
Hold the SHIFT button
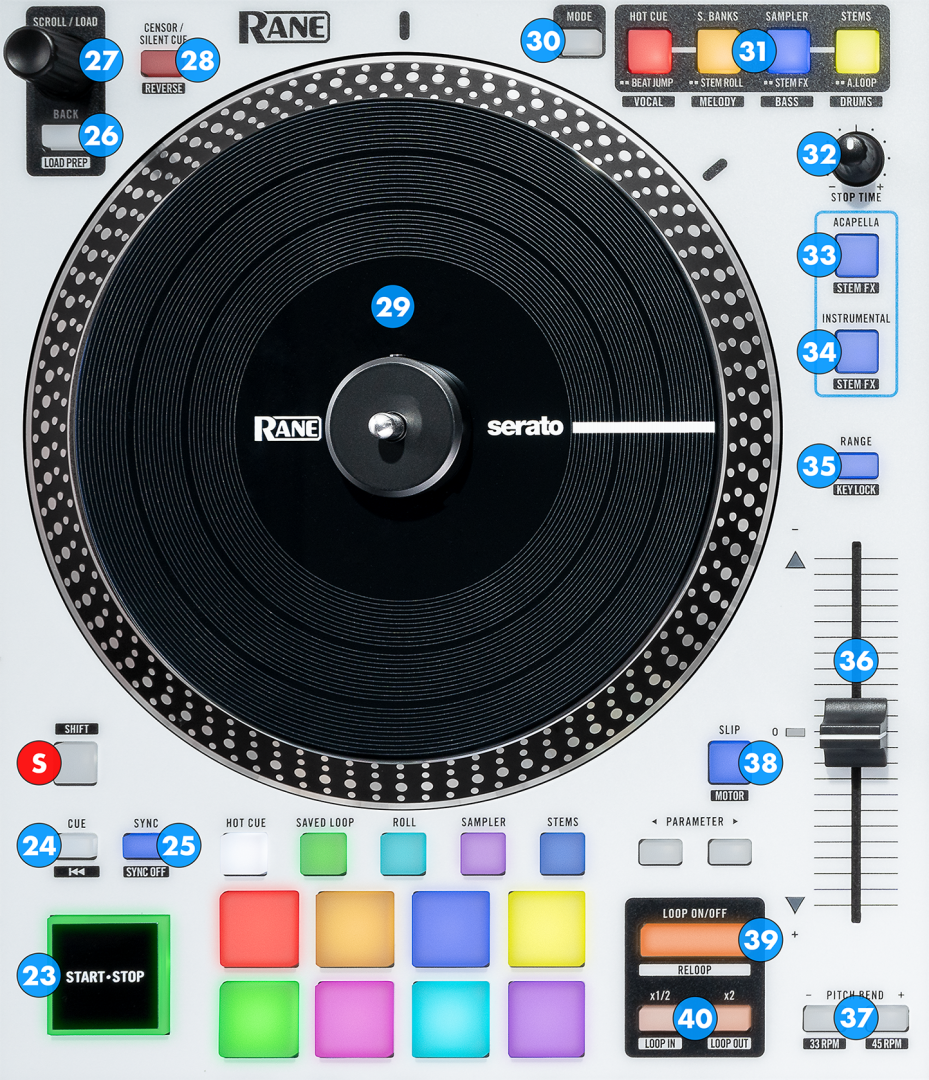tap(76, 762)
